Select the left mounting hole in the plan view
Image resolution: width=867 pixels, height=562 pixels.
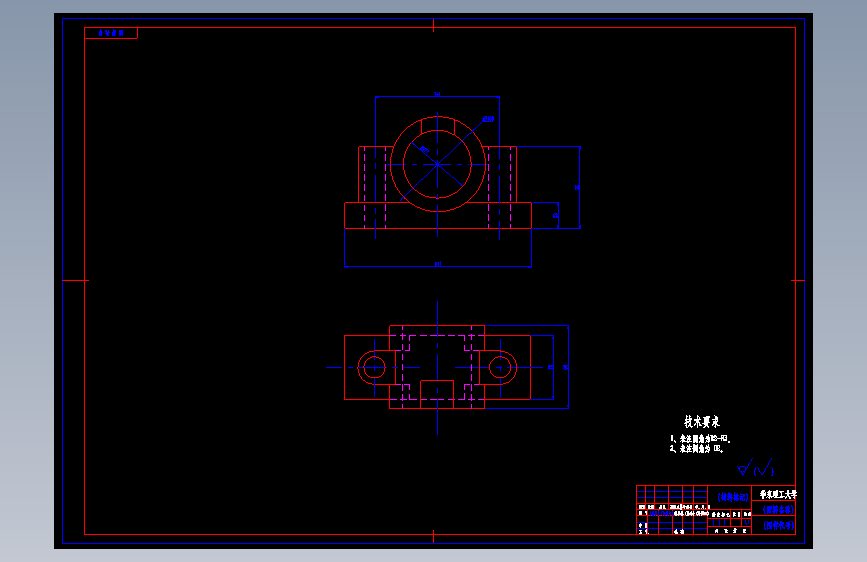point(374,367)
